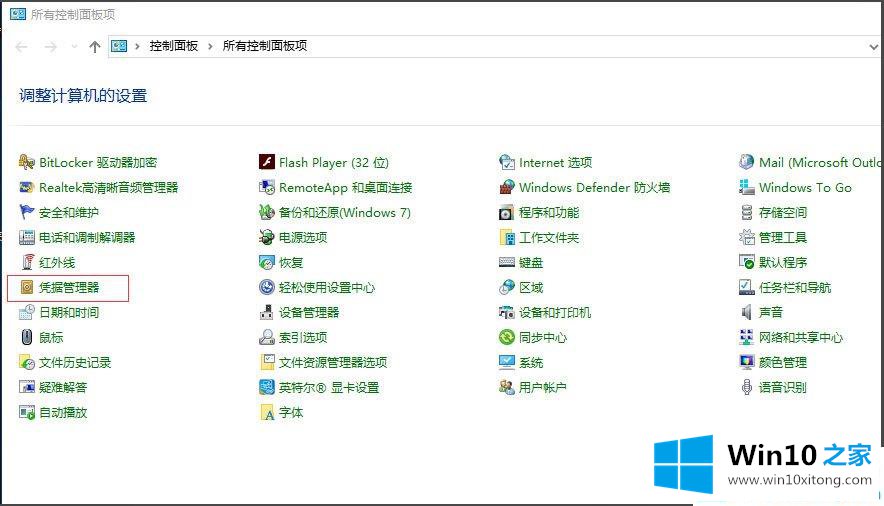Click the 文件资源管理器选项 icon
This screenshot has height=506, width=884.
tap(267, 362)
